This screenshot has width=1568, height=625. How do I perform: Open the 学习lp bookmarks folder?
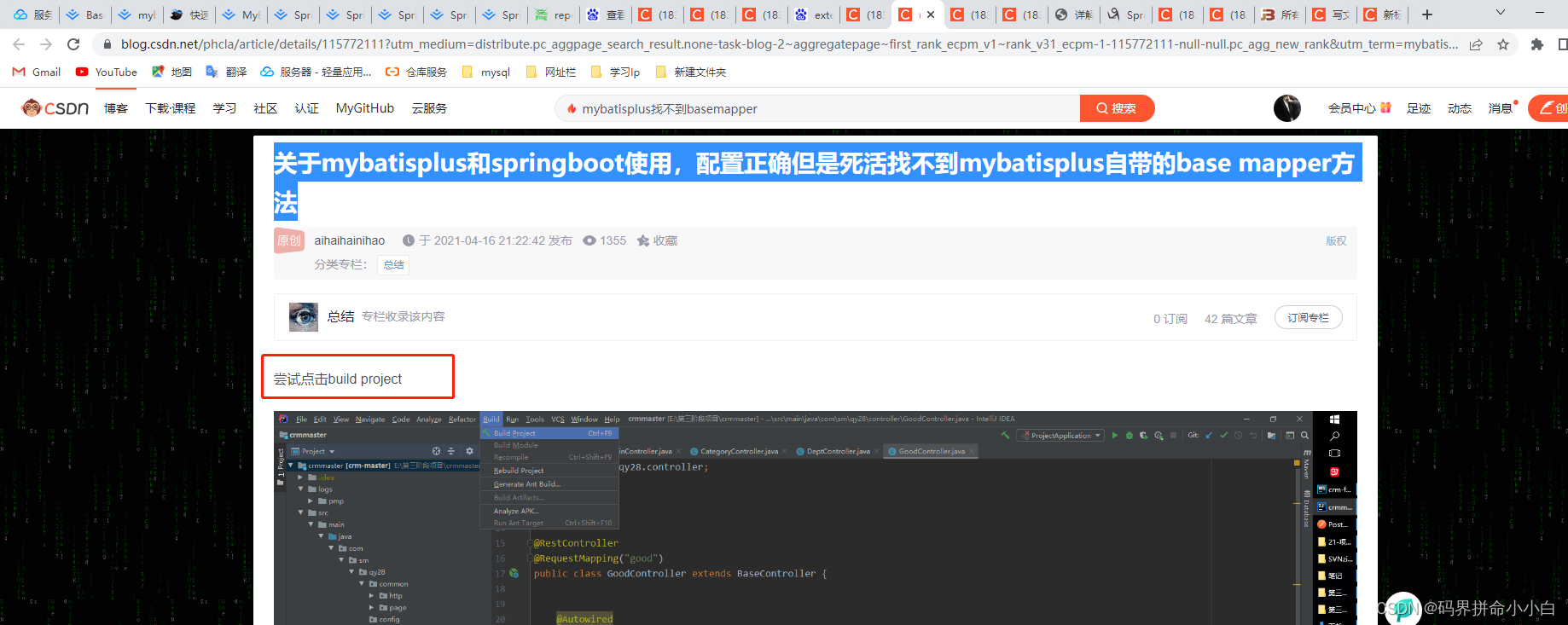coord(615,72)
